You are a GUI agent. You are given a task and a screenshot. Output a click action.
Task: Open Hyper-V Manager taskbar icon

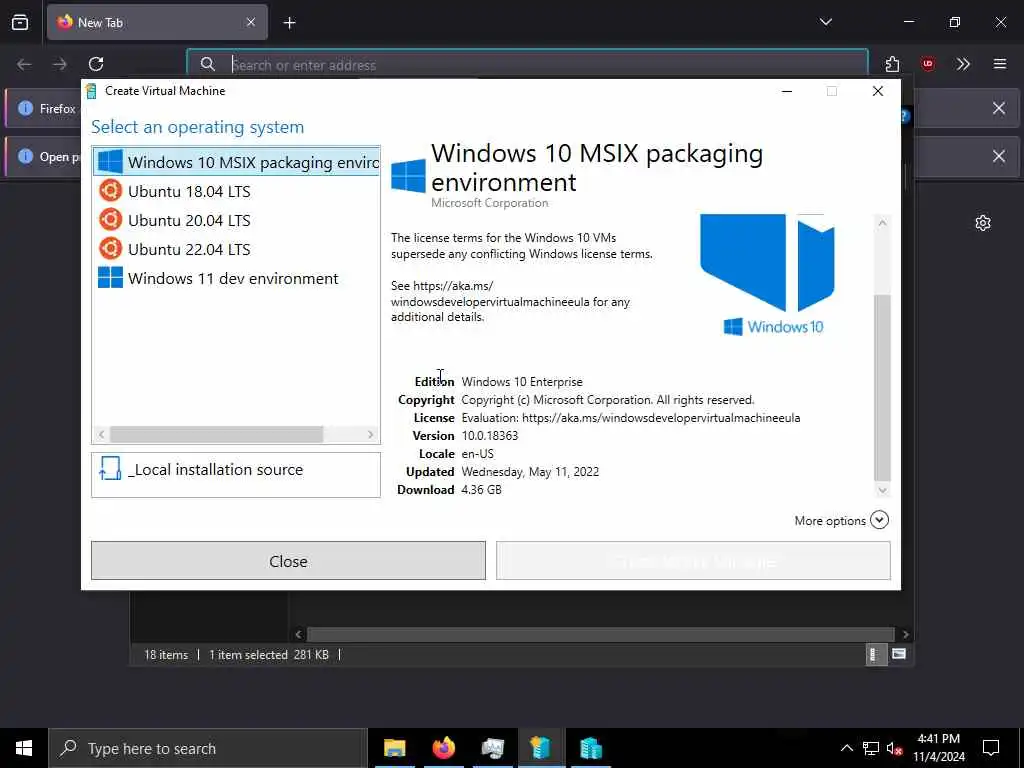pyautogui.click(x=590, y=748)
